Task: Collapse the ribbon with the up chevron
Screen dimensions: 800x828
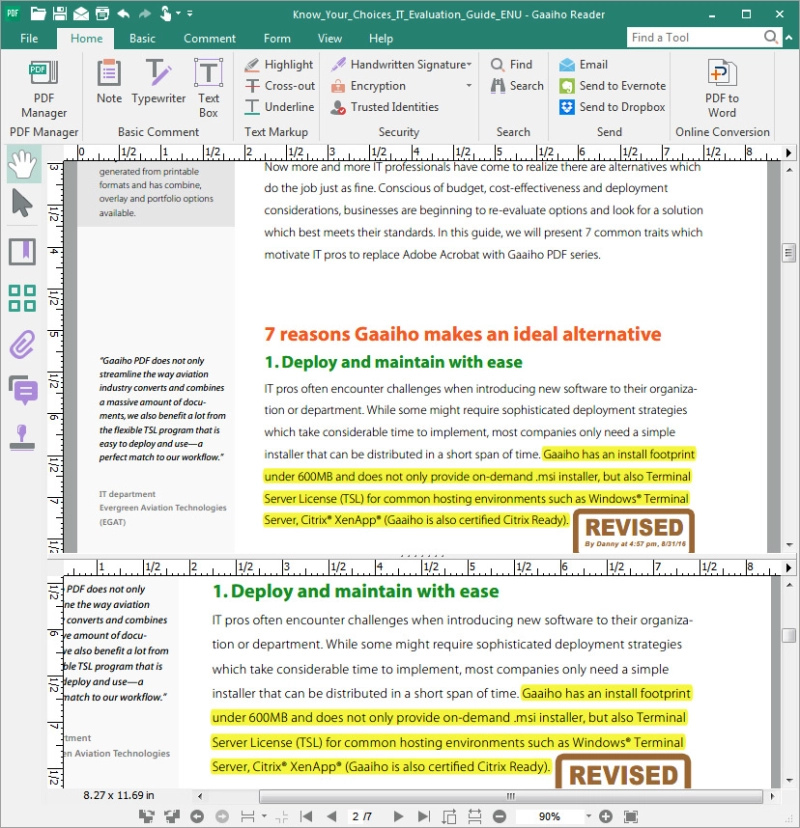Action: pos(788,38)
